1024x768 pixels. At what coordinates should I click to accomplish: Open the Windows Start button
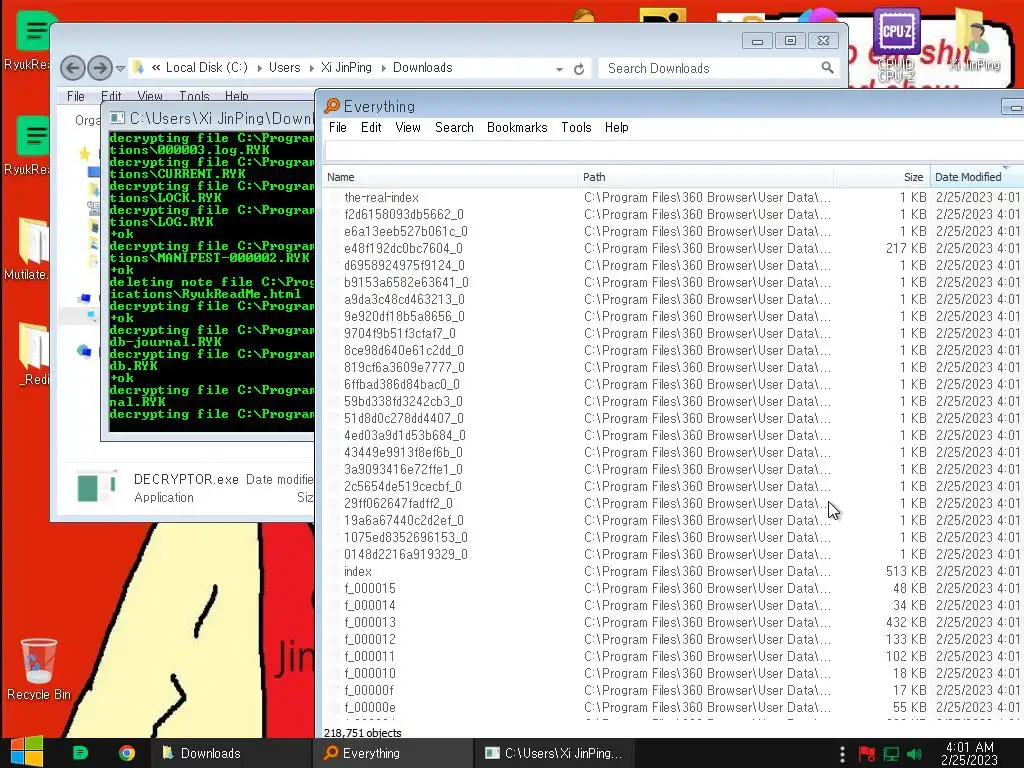coord(26,752)
